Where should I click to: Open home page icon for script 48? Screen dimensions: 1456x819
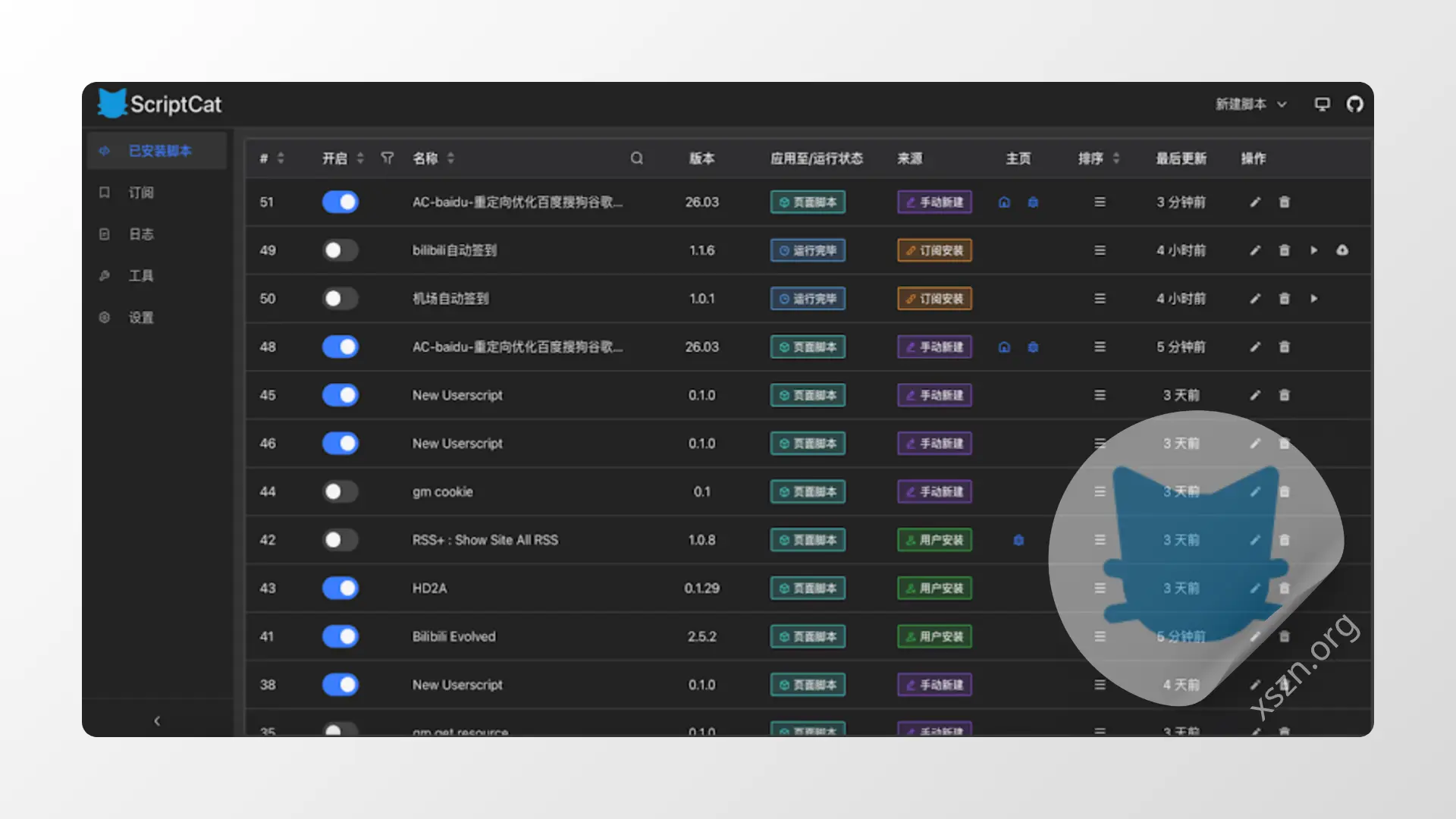1004,347
